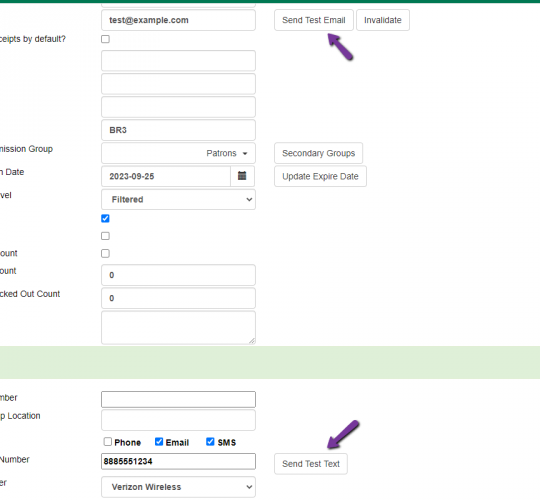Send a test text message
This screenshot has width=540, height=500.
pyautogui.click(x=311, y=464)
